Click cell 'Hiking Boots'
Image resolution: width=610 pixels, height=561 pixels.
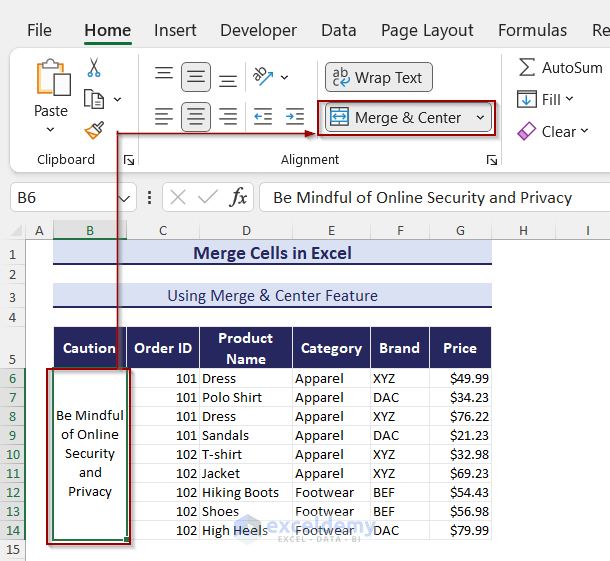tap(246, 492)
